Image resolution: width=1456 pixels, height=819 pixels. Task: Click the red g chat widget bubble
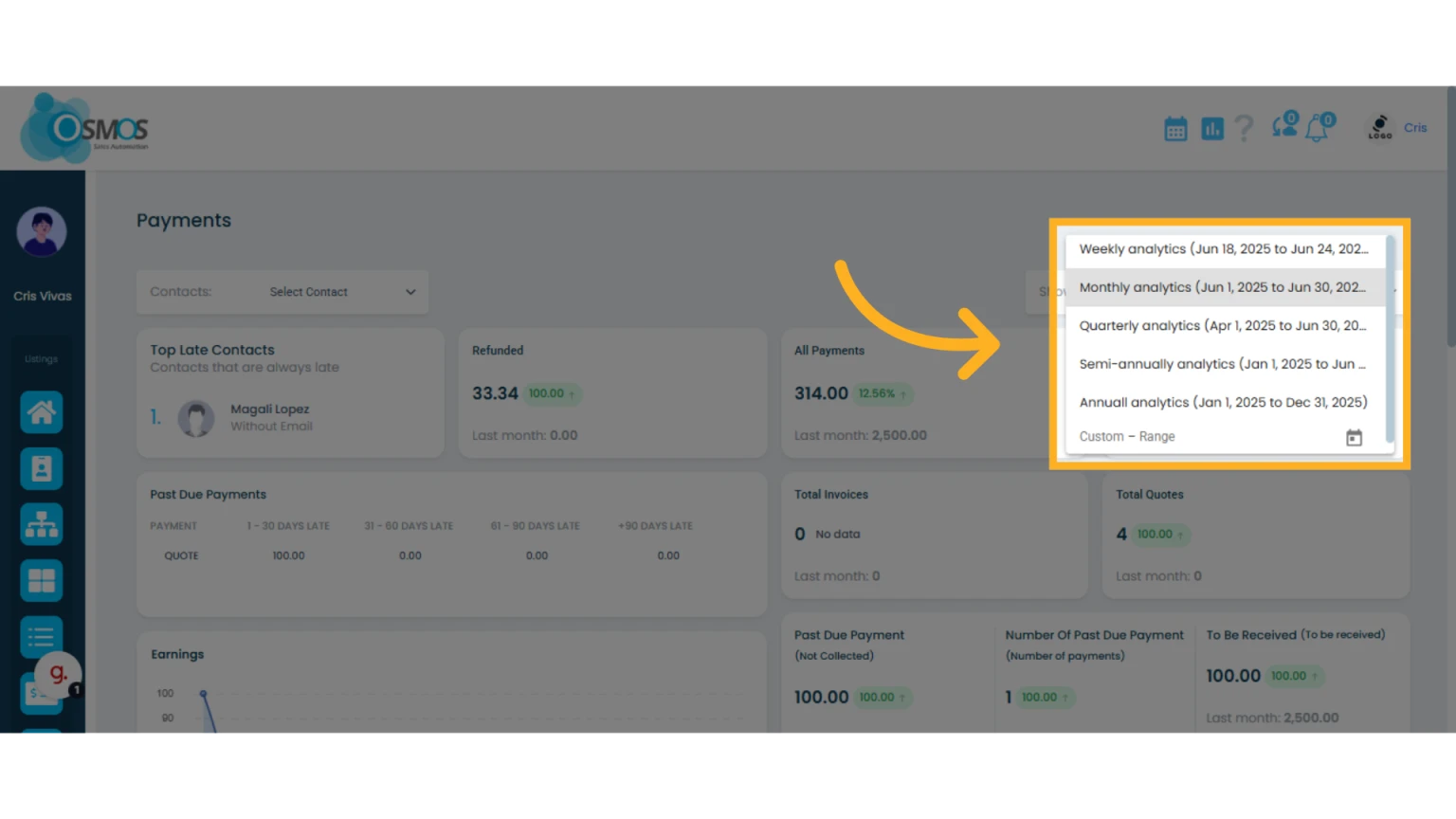pyautogui.click(x=58, y=674)
